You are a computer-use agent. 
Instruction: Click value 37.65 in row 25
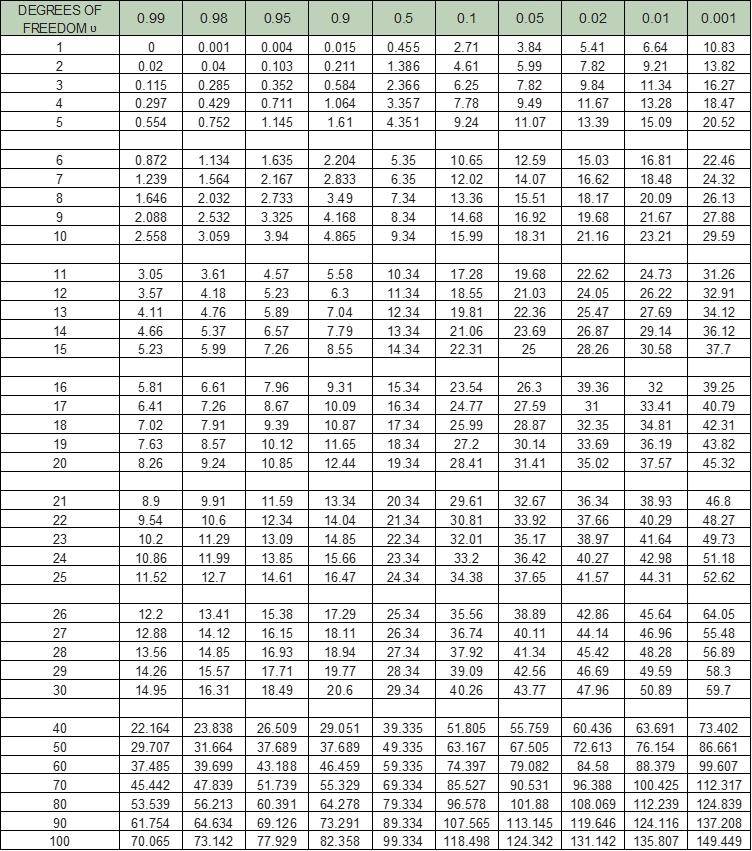(530, 577)
